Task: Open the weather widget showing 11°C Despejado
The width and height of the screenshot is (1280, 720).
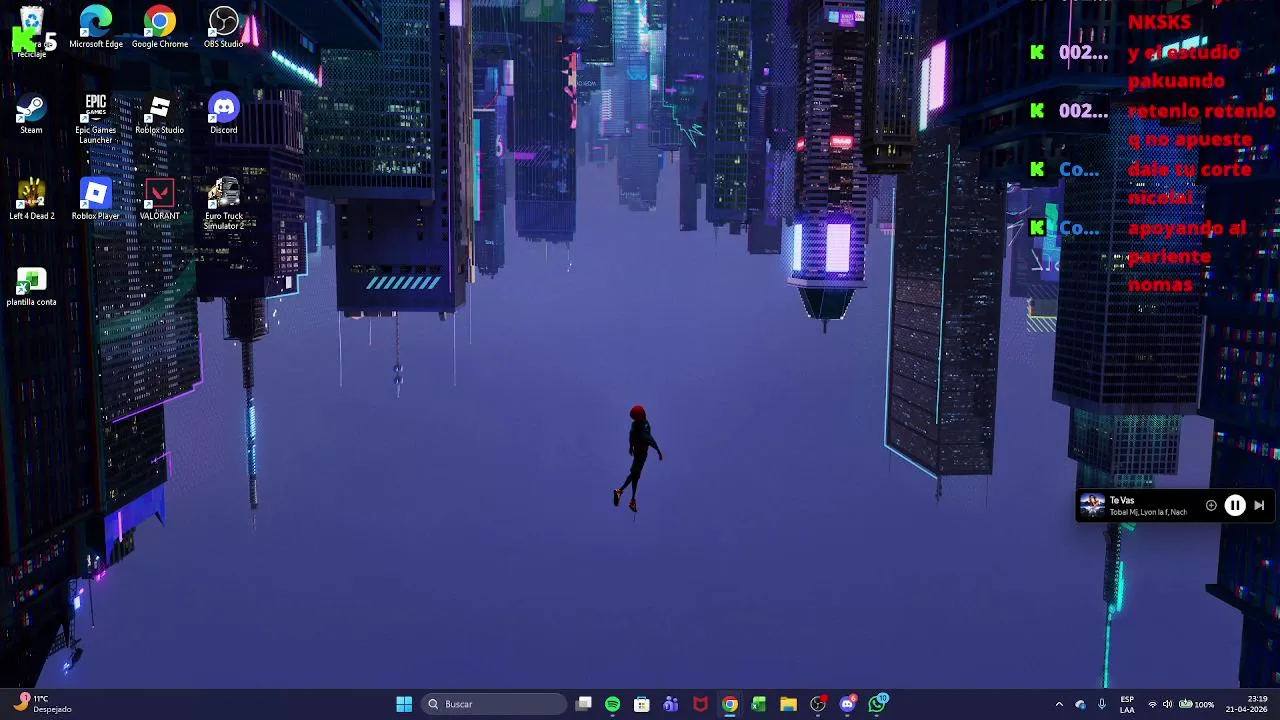Action: (x=44, y=704)
